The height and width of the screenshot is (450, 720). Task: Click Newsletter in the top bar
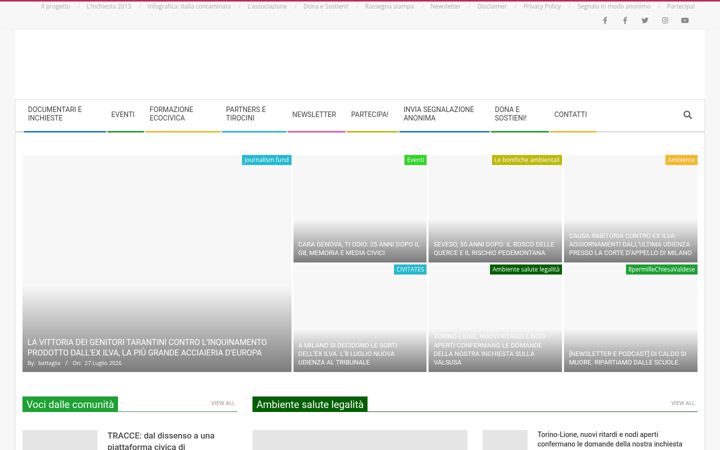tap(445, 6)
